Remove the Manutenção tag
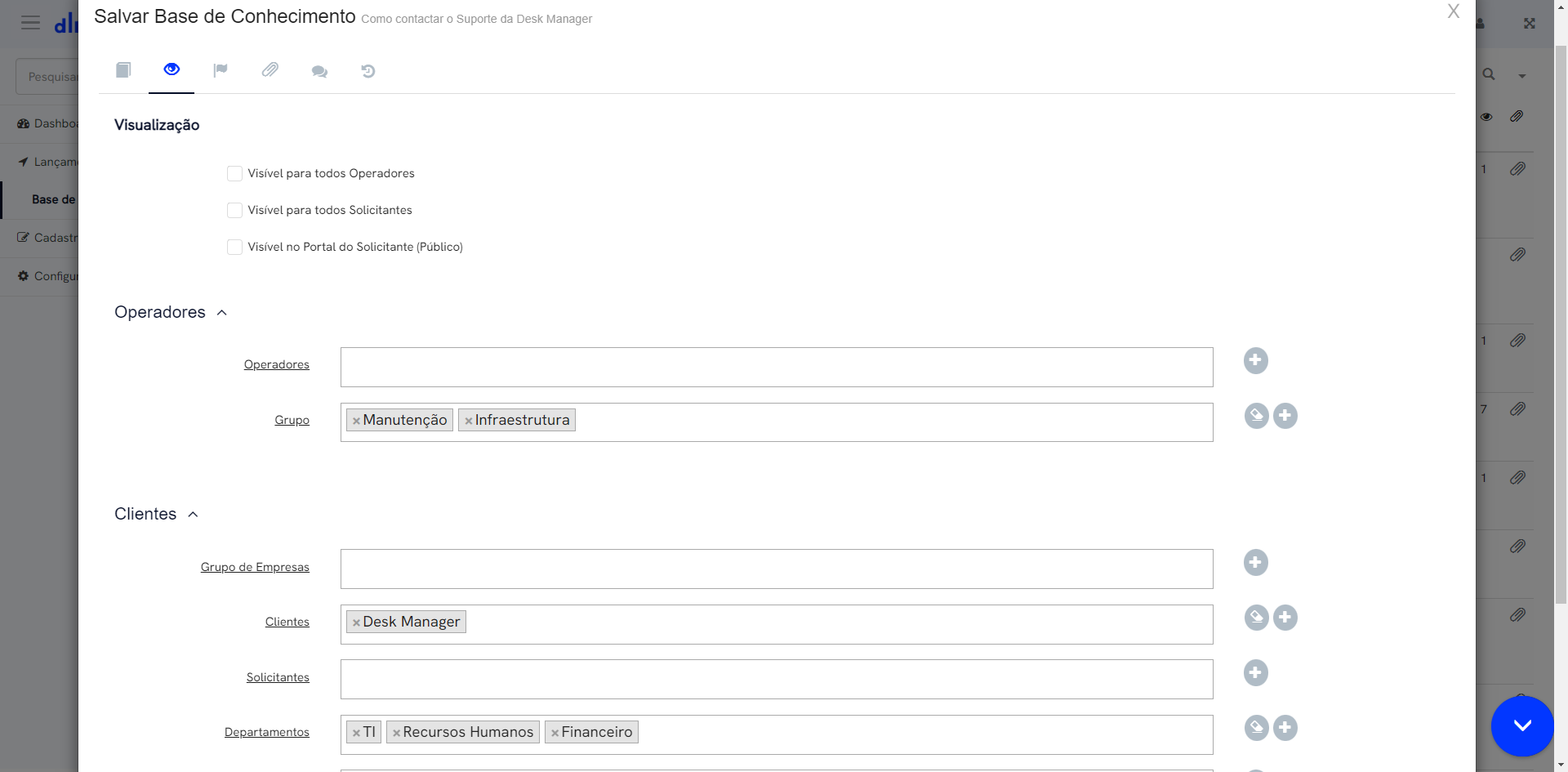Viewport: 1568px width, 772px height. tap(356, 421)
